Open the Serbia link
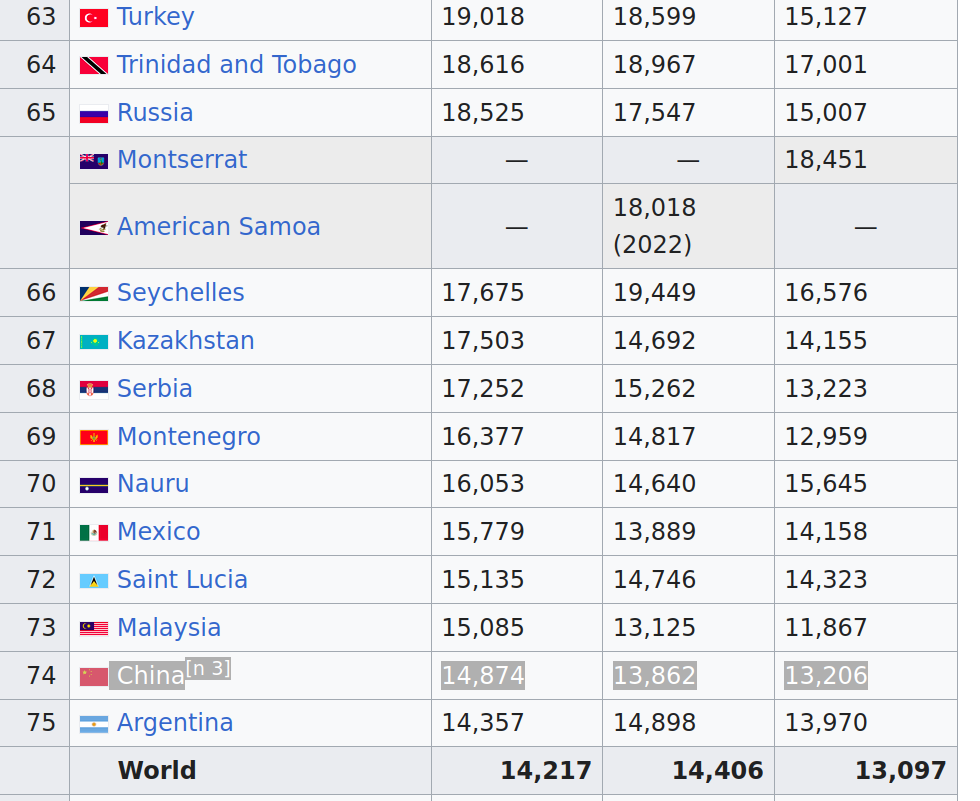This screenshot has height=801, width=980. [154, 389]
